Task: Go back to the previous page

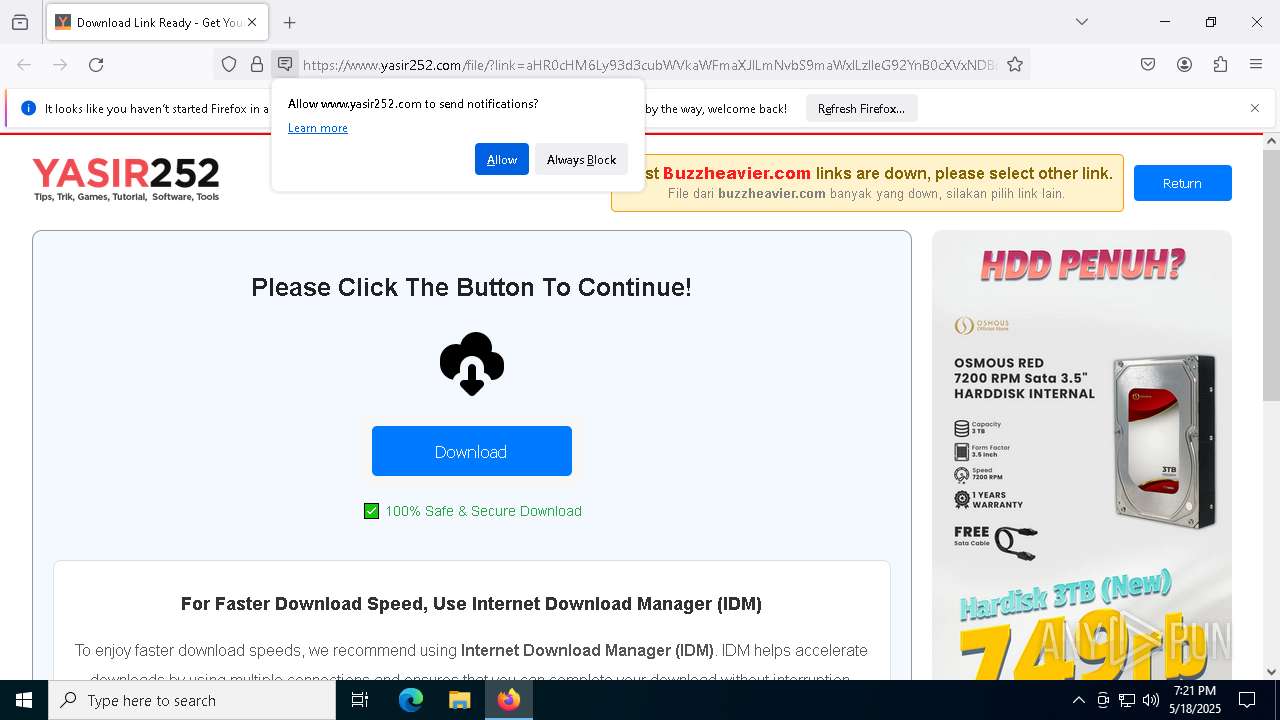Action: point(24,64)
